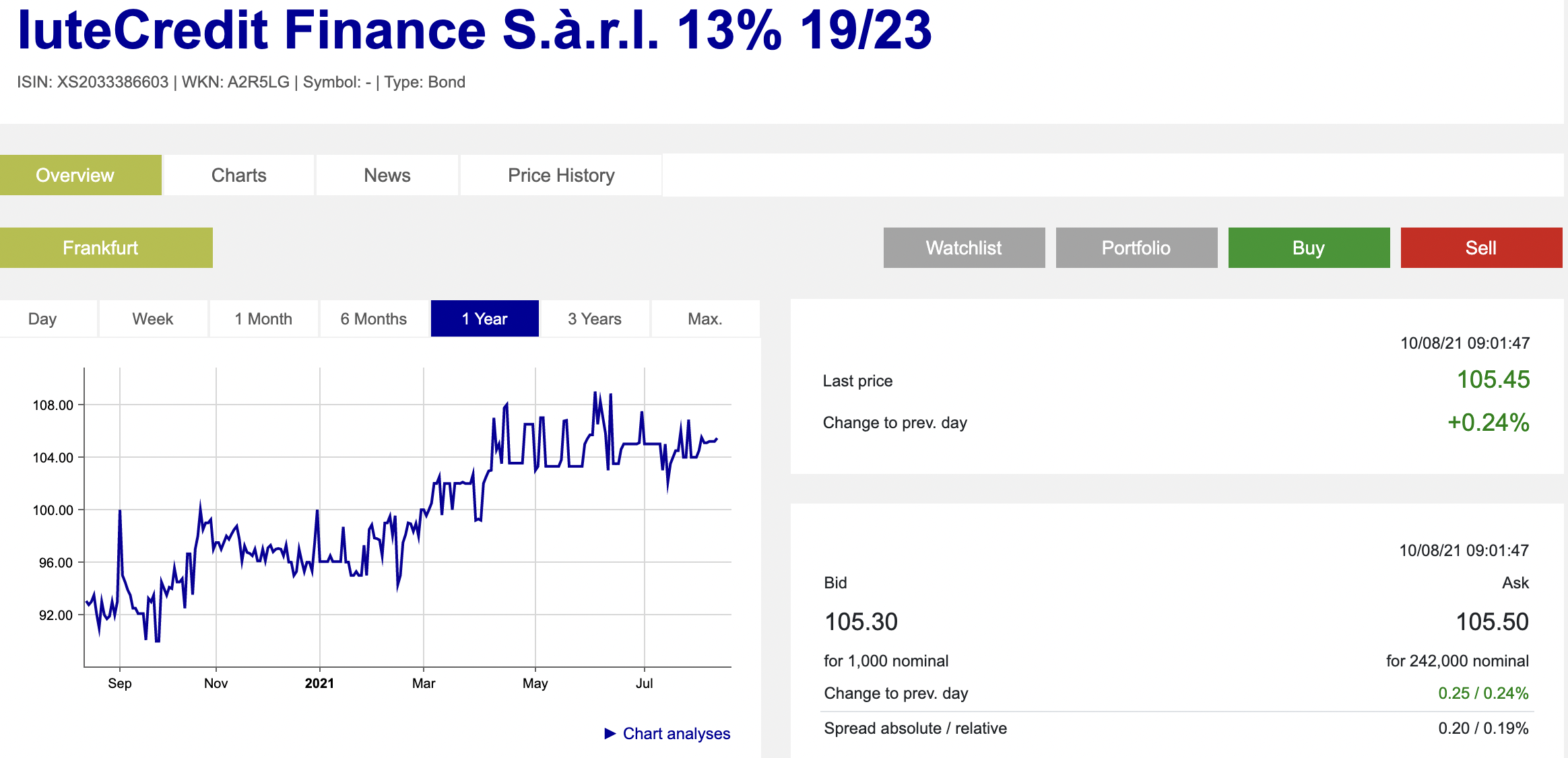
Task: Click the red Sell button
Action: click(1482, 248)
